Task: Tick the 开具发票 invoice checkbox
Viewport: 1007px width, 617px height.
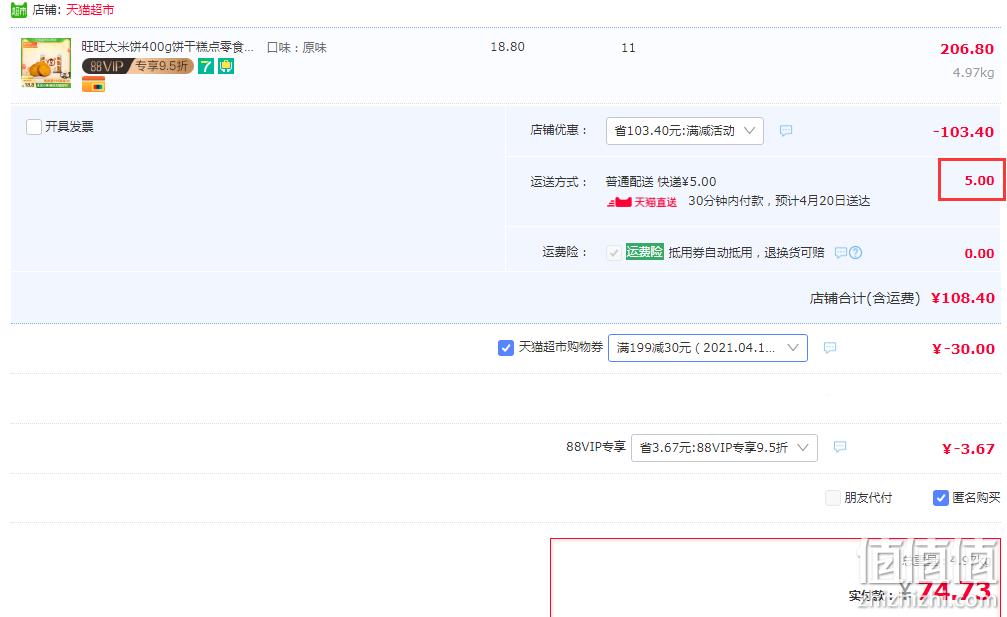Action: click(34, 126)
